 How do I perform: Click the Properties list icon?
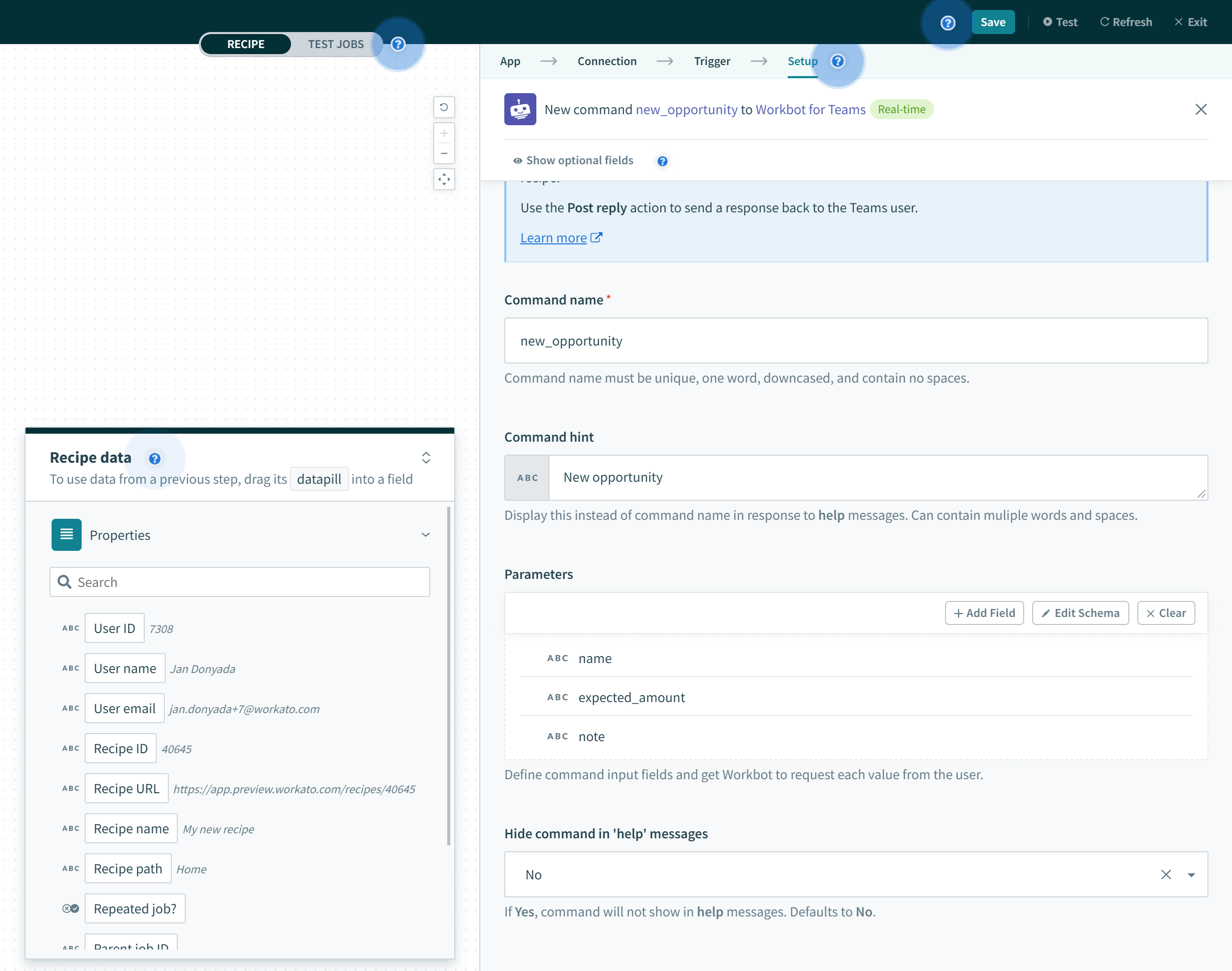pos(67,534)
